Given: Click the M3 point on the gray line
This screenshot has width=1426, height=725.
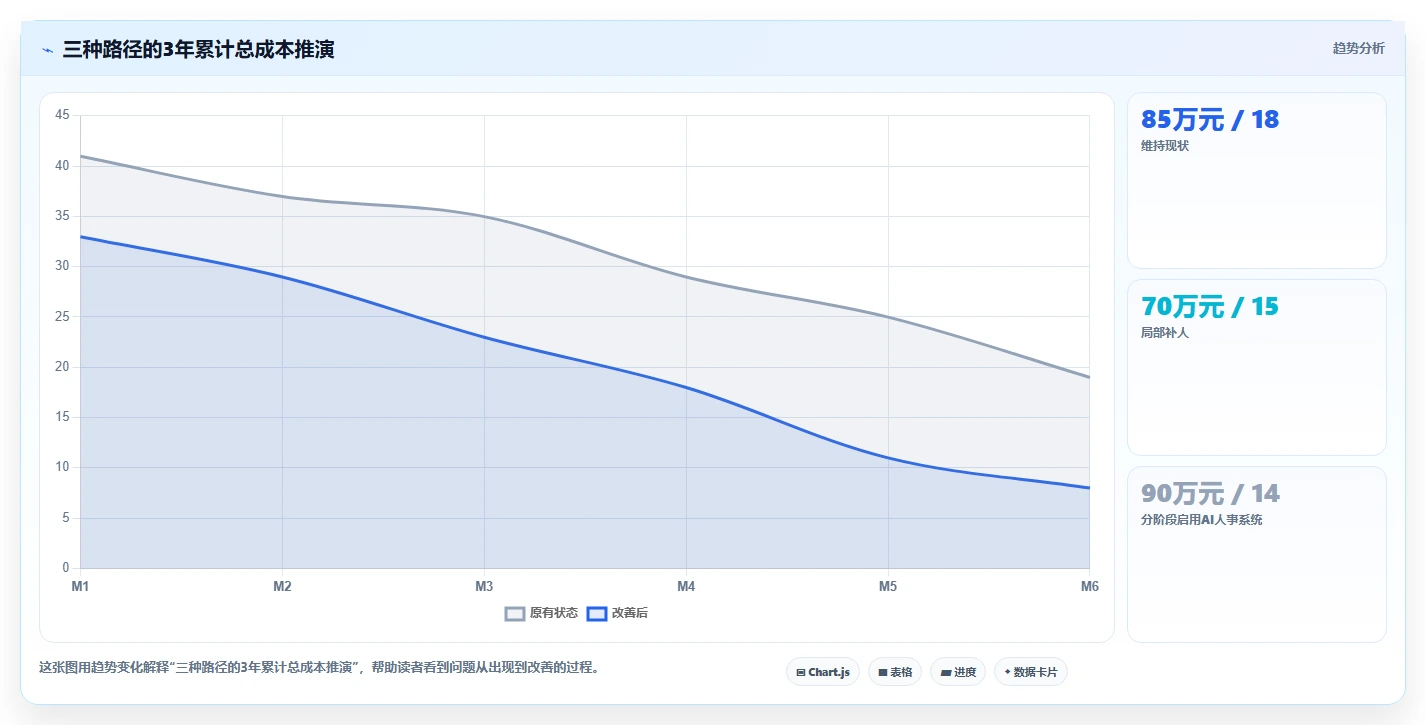Looking at the screenshot, I should (484, 216).
